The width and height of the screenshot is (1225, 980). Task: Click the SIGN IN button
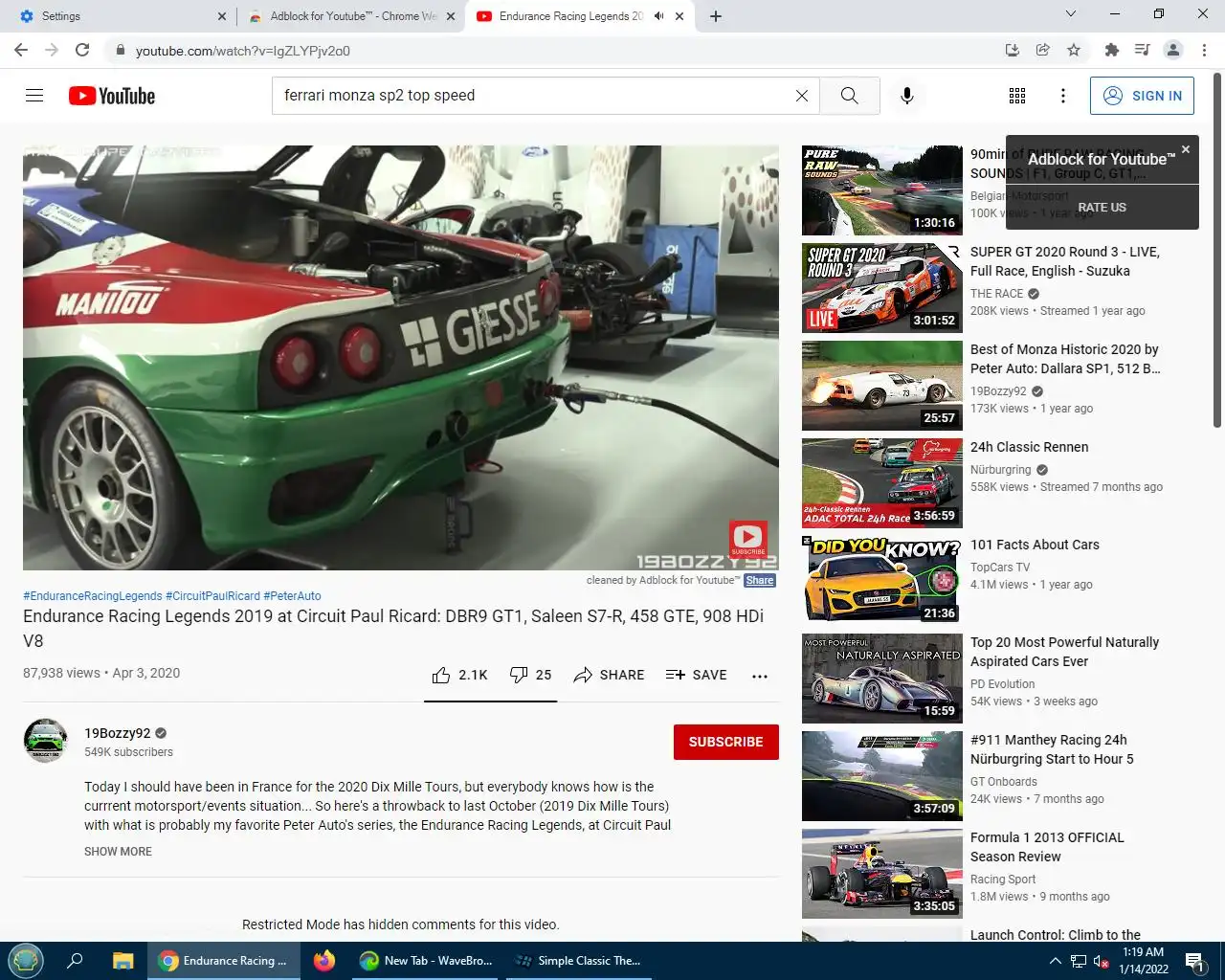pos(1142,96)
